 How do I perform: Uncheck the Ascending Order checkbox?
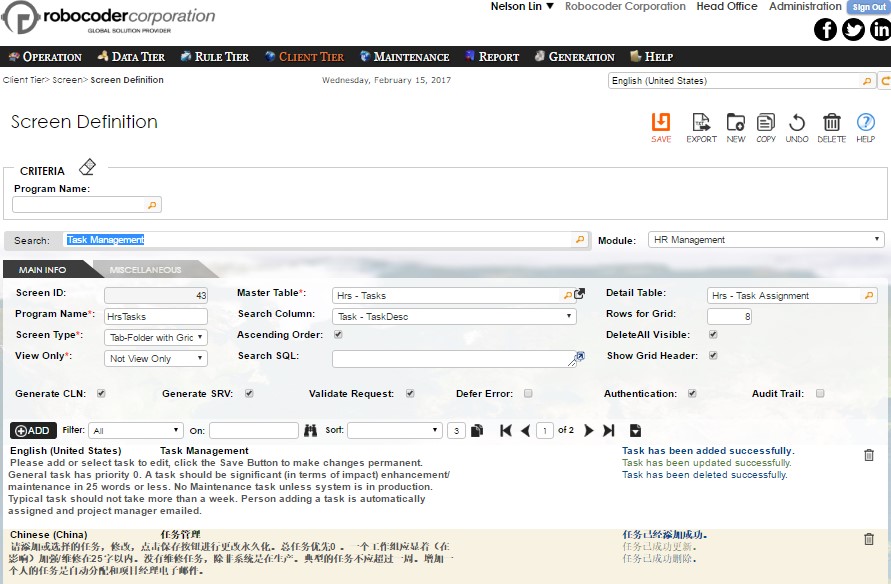coord(338,334)
